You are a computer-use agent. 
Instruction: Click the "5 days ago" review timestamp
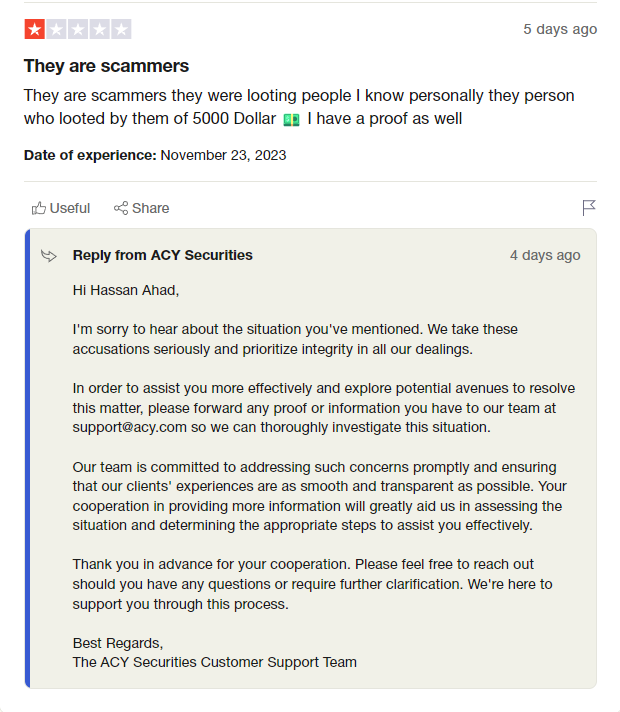point(560,29)
